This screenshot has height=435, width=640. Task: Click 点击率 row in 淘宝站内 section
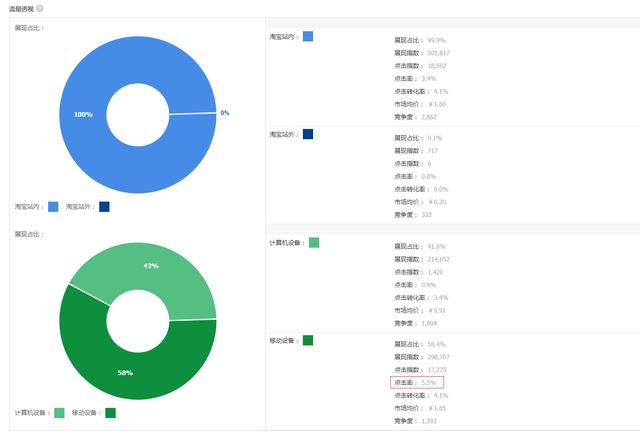coord(415,78)
